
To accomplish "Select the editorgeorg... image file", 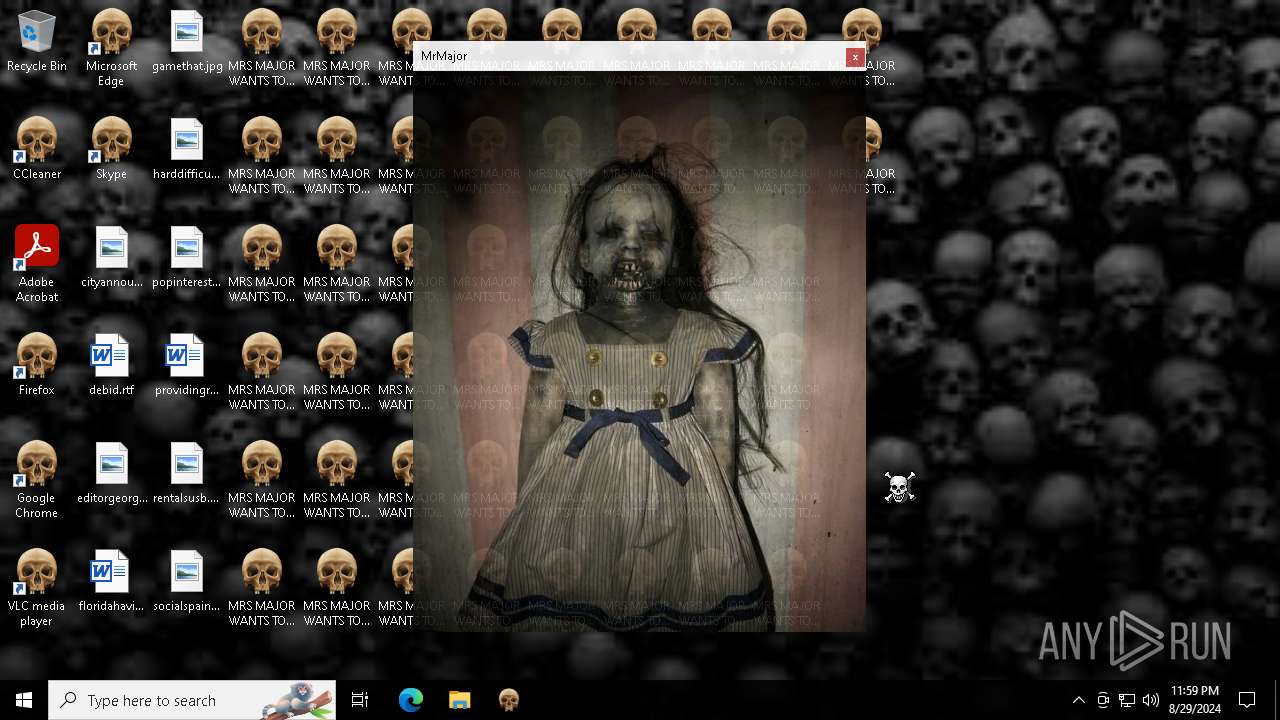I will tap(111, 473).
